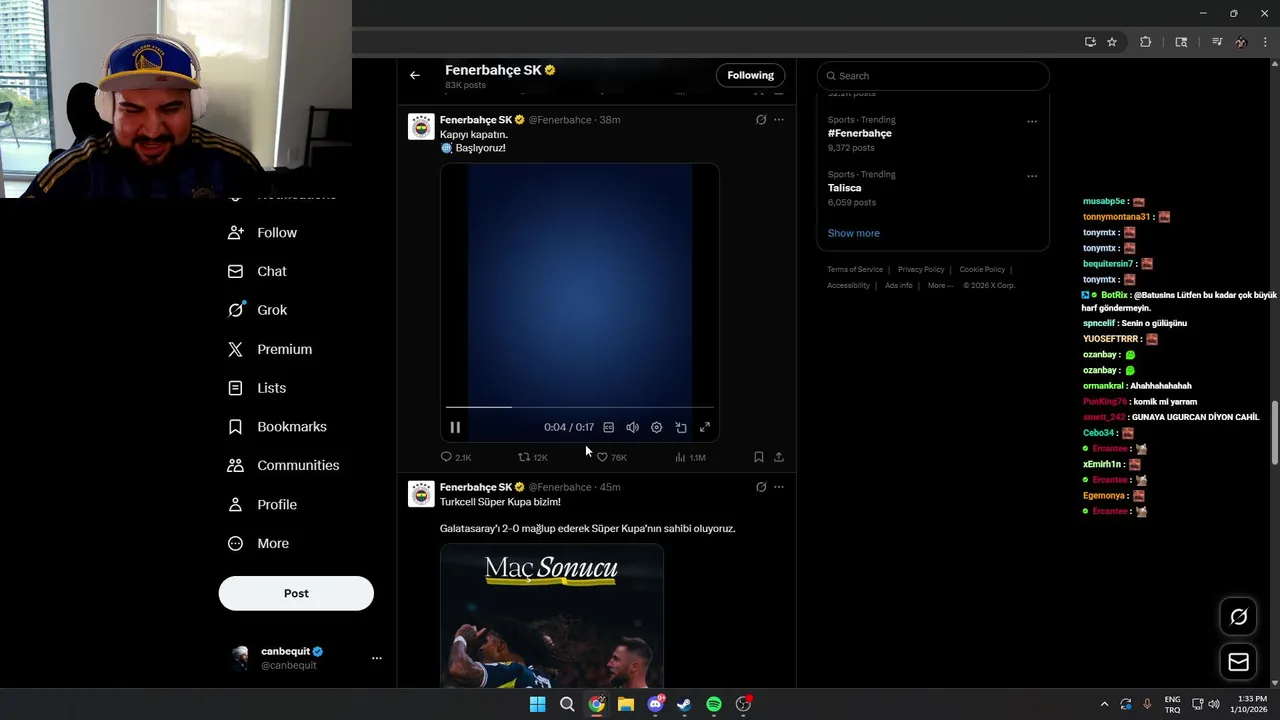View analytics of the 38m tweet (1.1M)
The height and width of the screenshot is (720, 1280).
[690, 457]
